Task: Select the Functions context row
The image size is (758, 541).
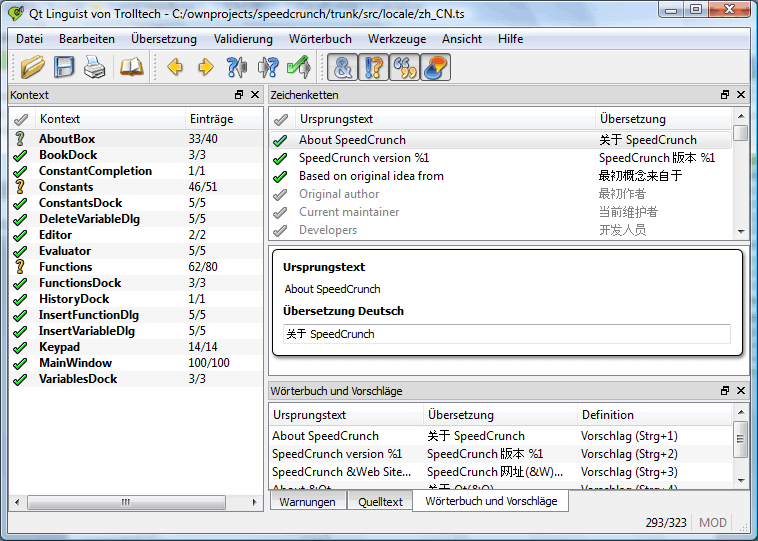Action: pos(136,266)
